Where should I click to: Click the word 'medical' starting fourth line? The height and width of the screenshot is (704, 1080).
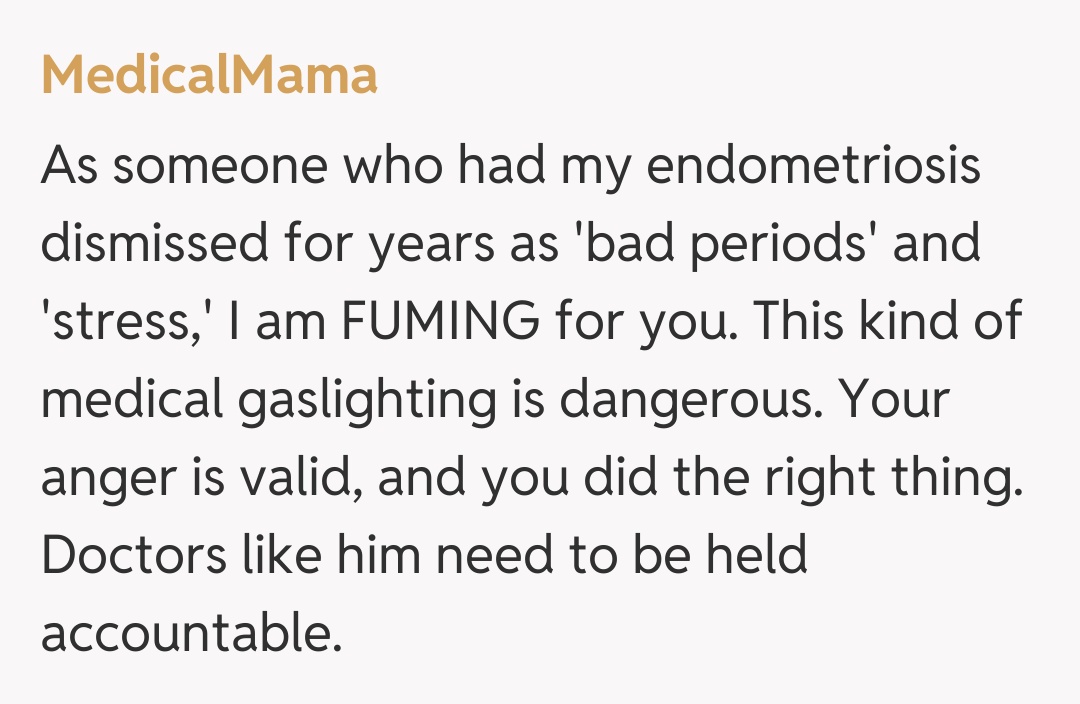(x=132, y=400)
